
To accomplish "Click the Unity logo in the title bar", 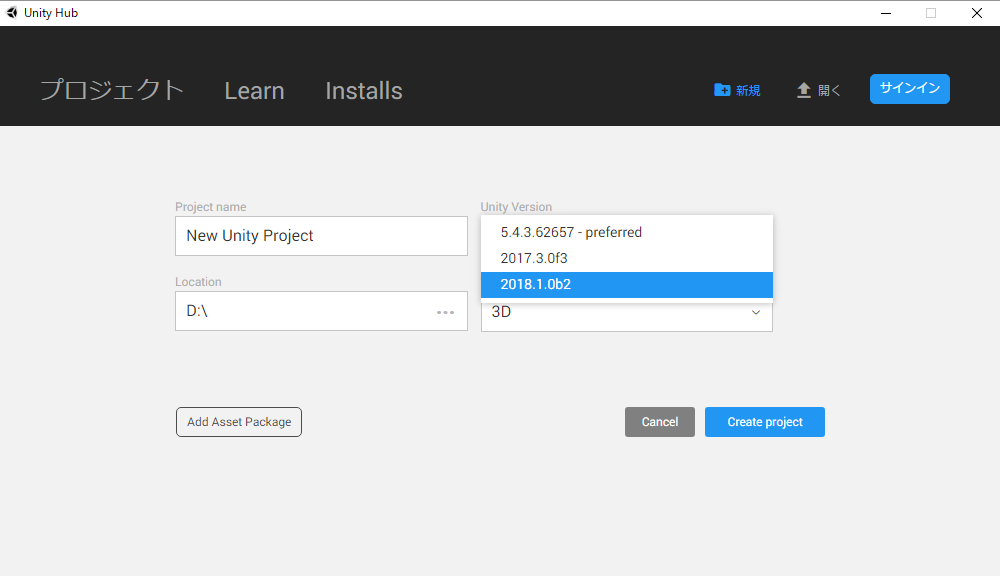I will tap(11, 13).
